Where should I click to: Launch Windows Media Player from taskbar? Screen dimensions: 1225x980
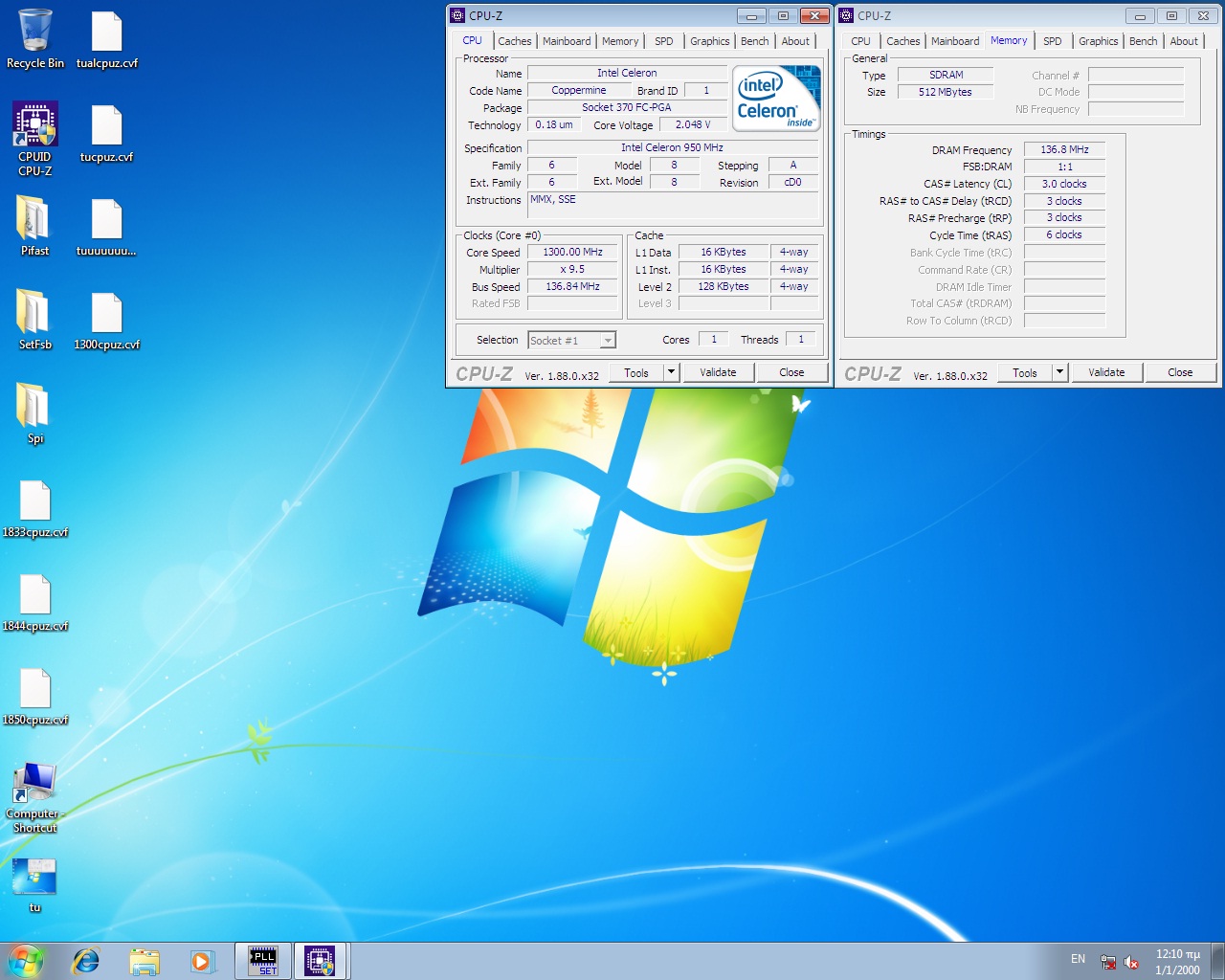click(202, 961)
